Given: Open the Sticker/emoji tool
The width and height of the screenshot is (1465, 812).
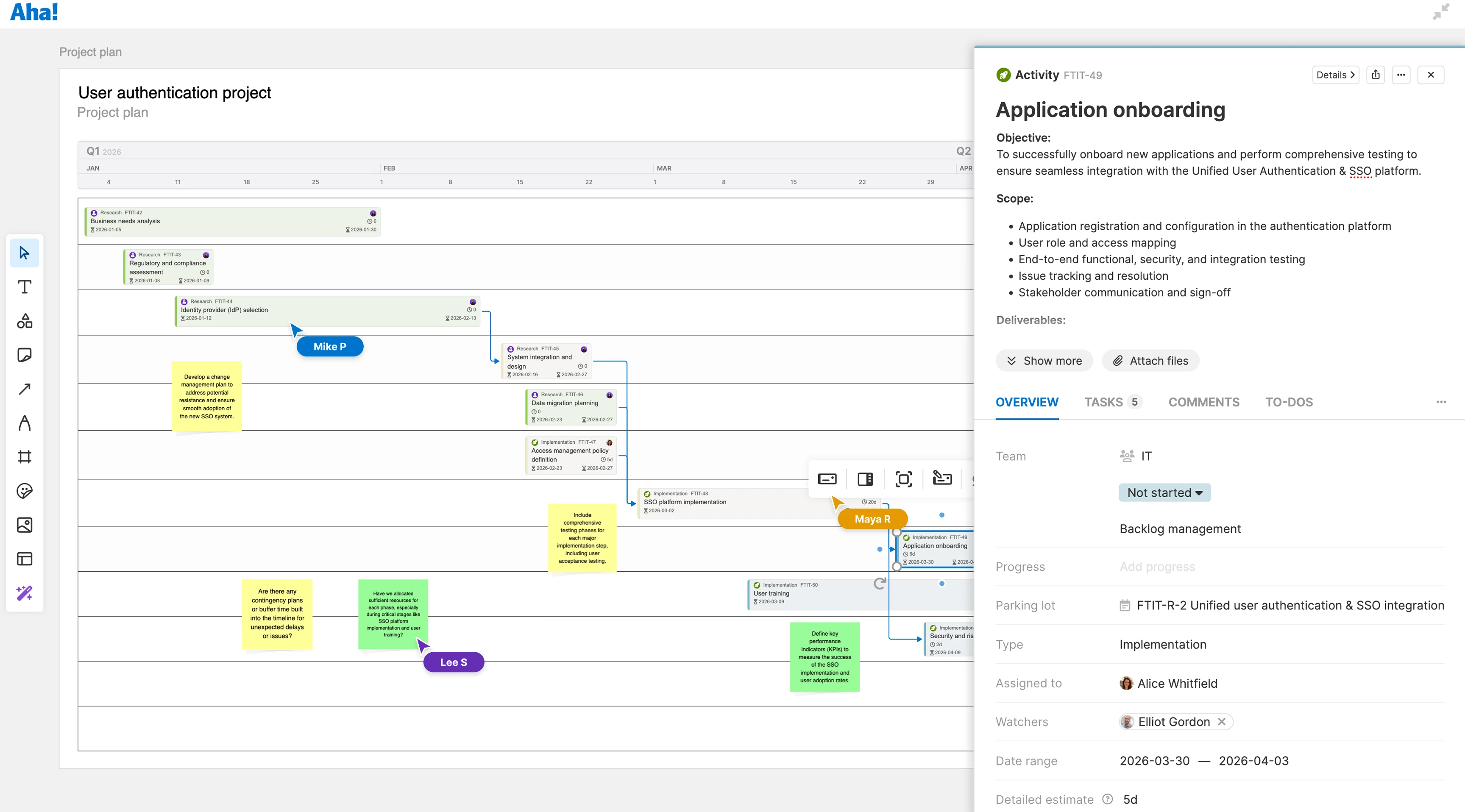Looking at the screenshot, I should 25,491.
